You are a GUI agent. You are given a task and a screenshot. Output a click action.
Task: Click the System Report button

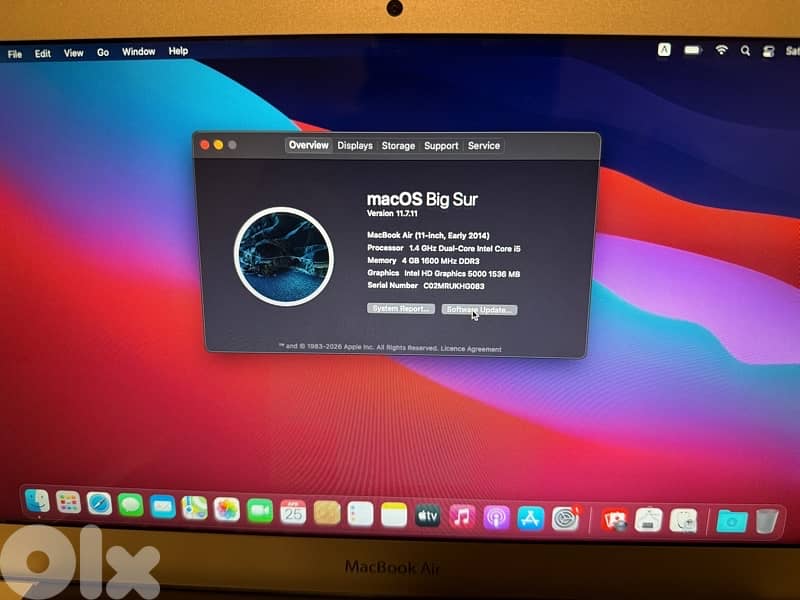point(401,309)
